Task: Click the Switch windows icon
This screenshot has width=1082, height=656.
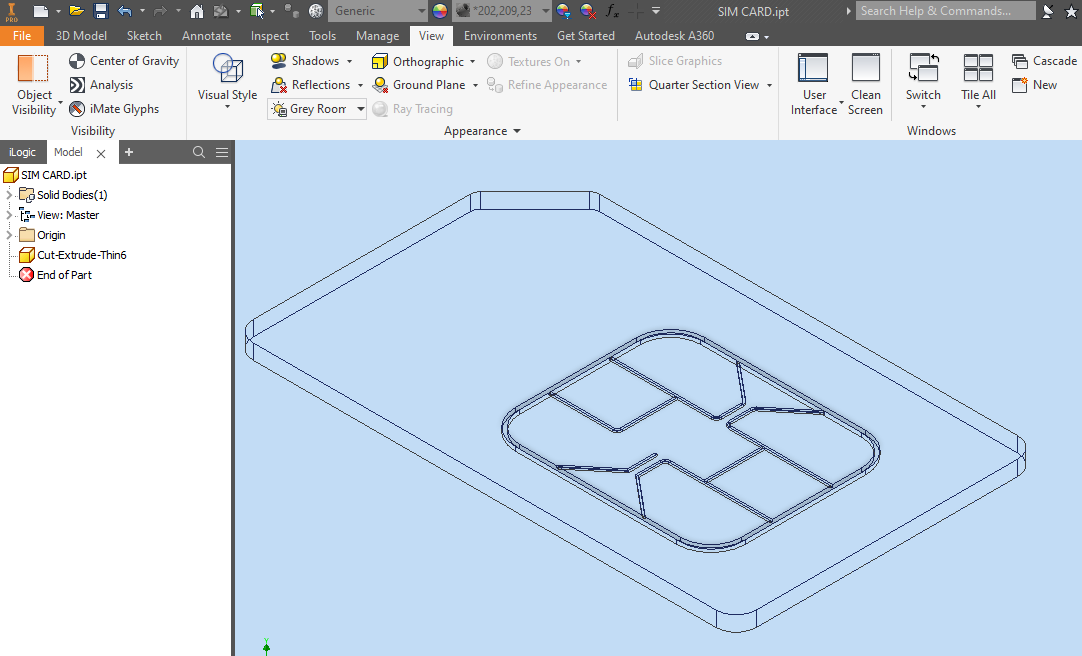Action: tap(923, 68)
